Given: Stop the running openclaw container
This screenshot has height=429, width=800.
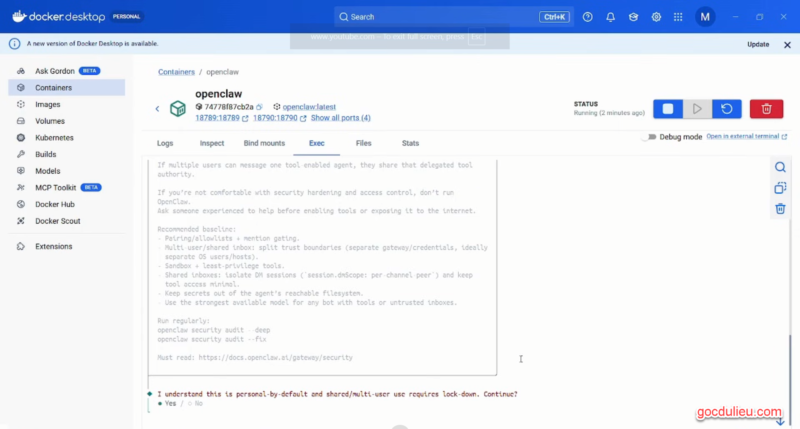Looking at the screenshot, I should pos(667,108).
